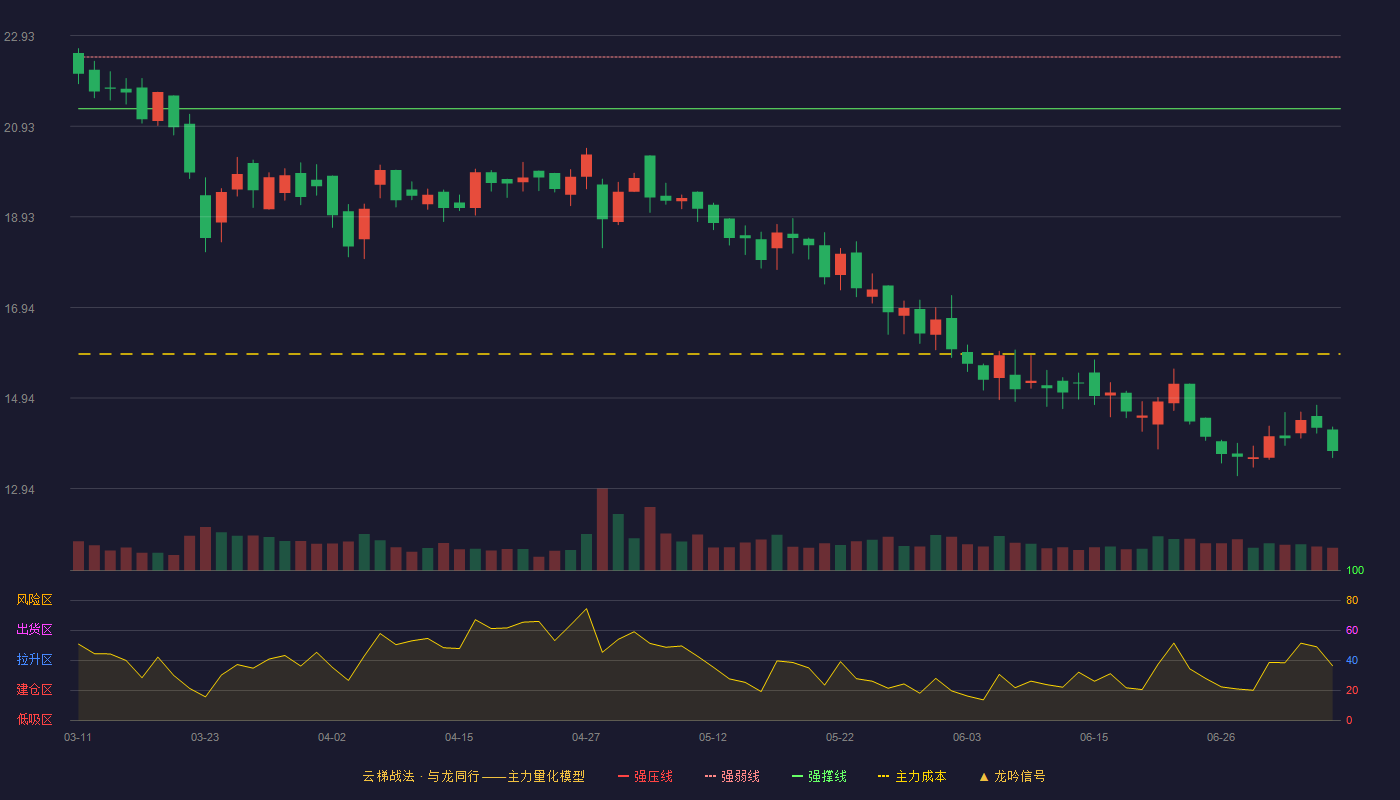Click the blue 40 indicator axis value
The height and width of the screenshot is (800, 1400).
pos(1352,660)
